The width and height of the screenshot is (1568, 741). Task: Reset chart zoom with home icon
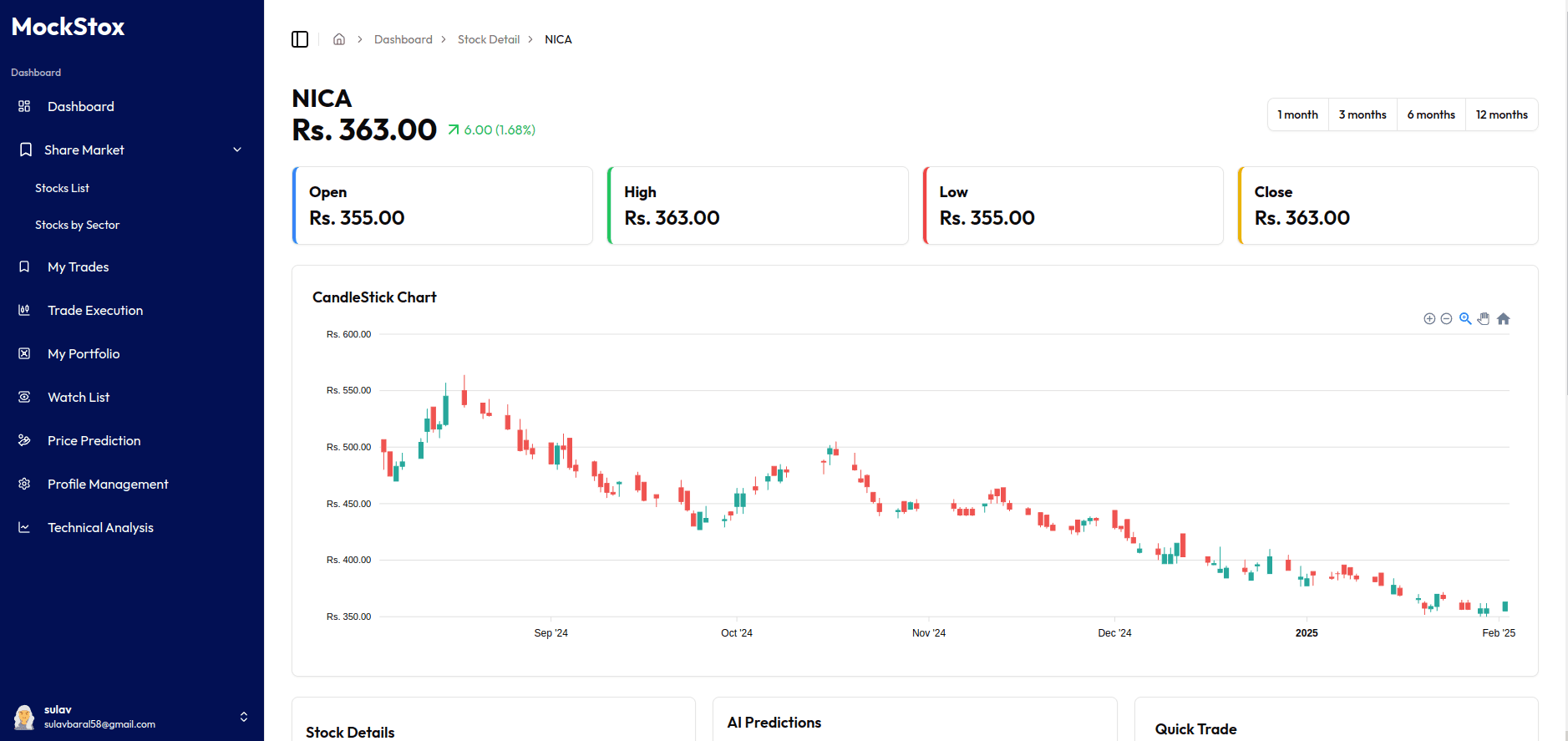1503,319
